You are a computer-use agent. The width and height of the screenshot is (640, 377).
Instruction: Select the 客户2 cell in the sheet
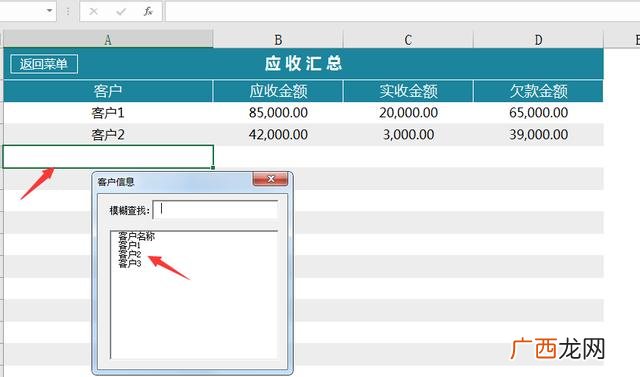pos(108,135)
